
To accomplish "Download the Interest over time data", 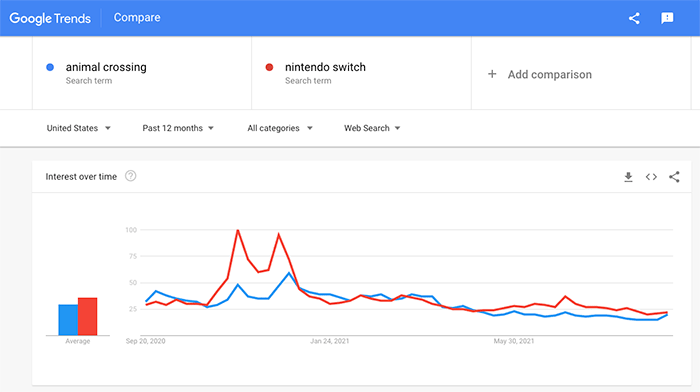I will 628,177.
